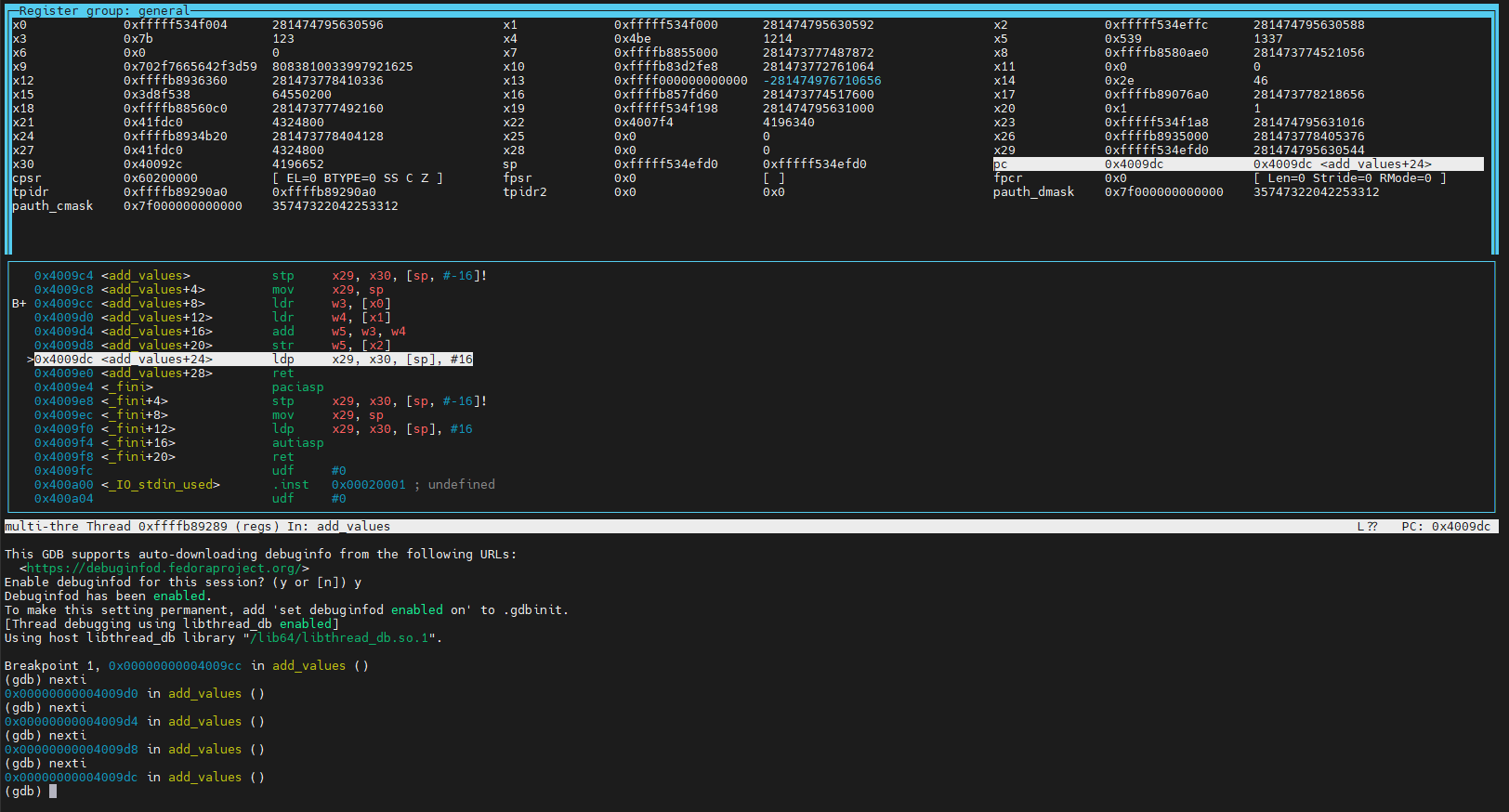This screenshot has height=812, width=1509.
Task: Click the 'L??' line indicator in status bar
Action: 1367,527
